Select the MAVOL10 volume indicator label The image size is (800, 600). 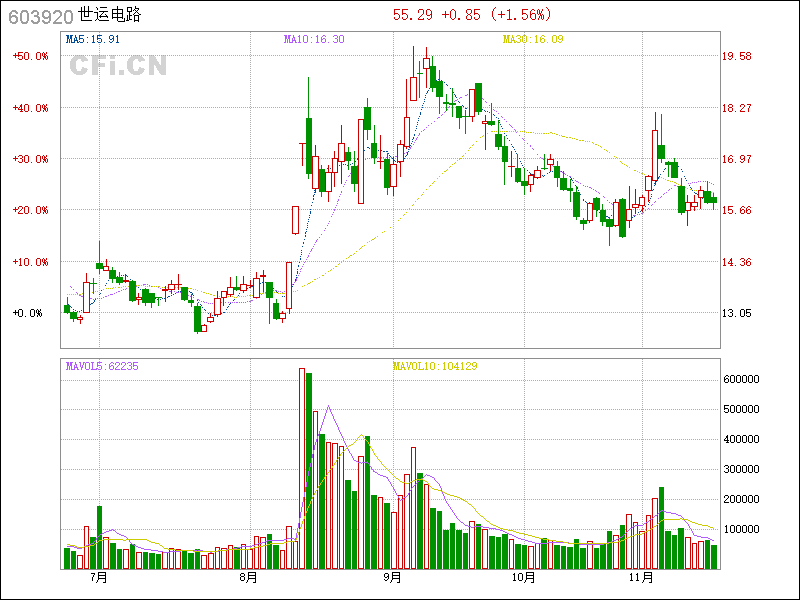[434, 366]
